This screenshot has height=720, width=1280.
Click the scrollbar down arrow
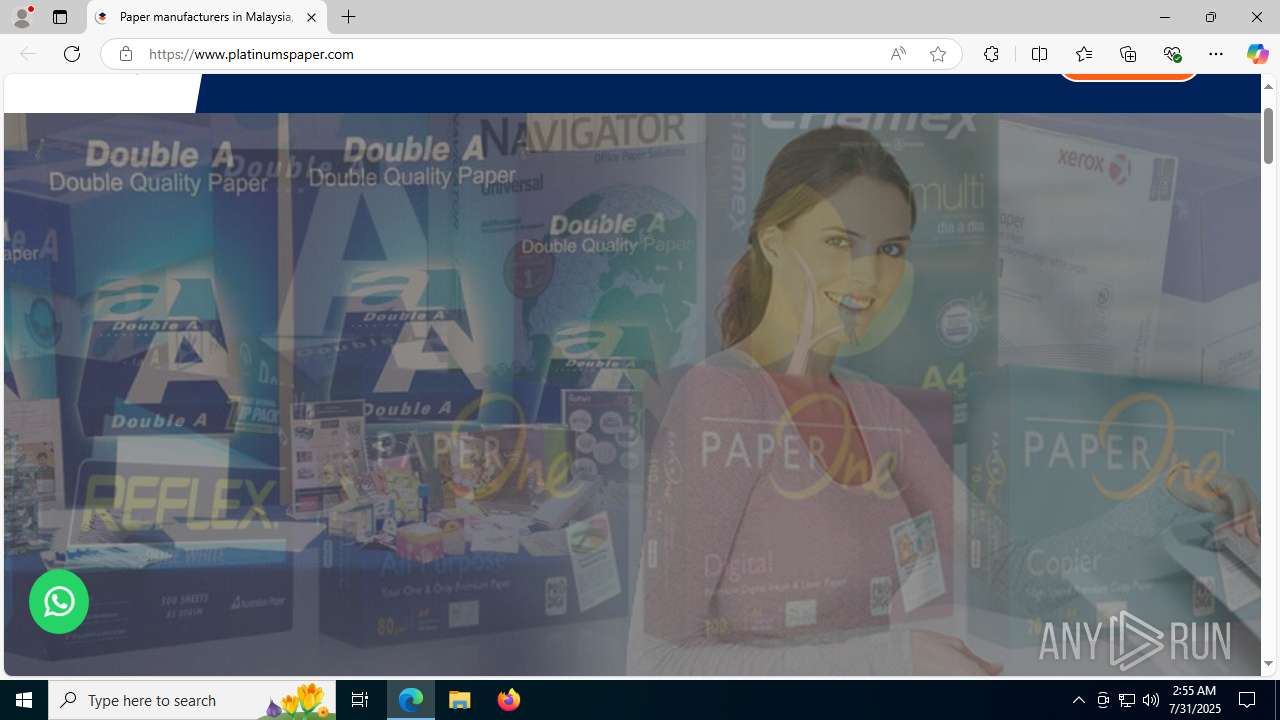click(x=1268, y=664)
